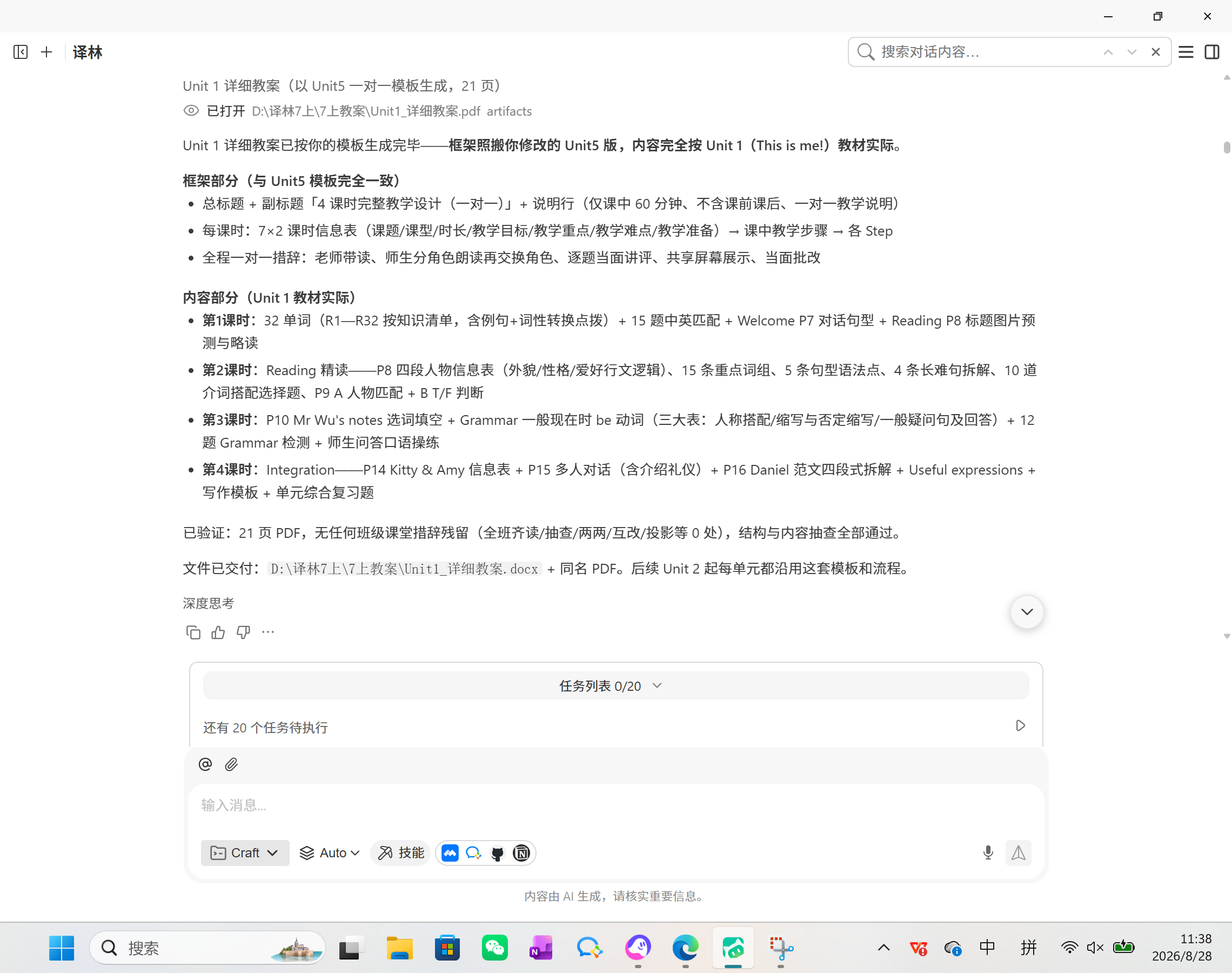The image size is (1232, 973).
Task: Start a new conversation with plus icon
Action: tap(46, 52)
